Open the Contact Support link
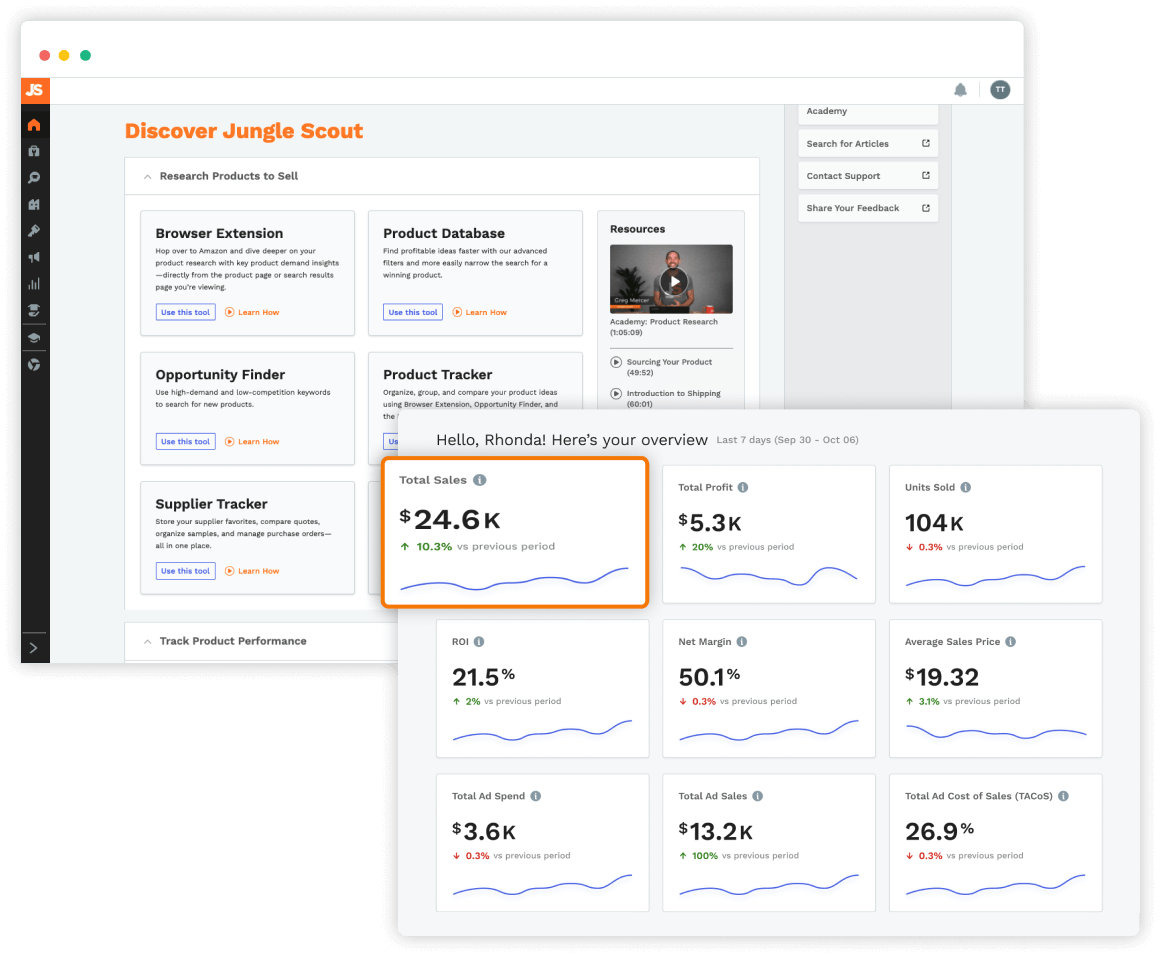This screenshot has width=1160, height=957. 867,176
